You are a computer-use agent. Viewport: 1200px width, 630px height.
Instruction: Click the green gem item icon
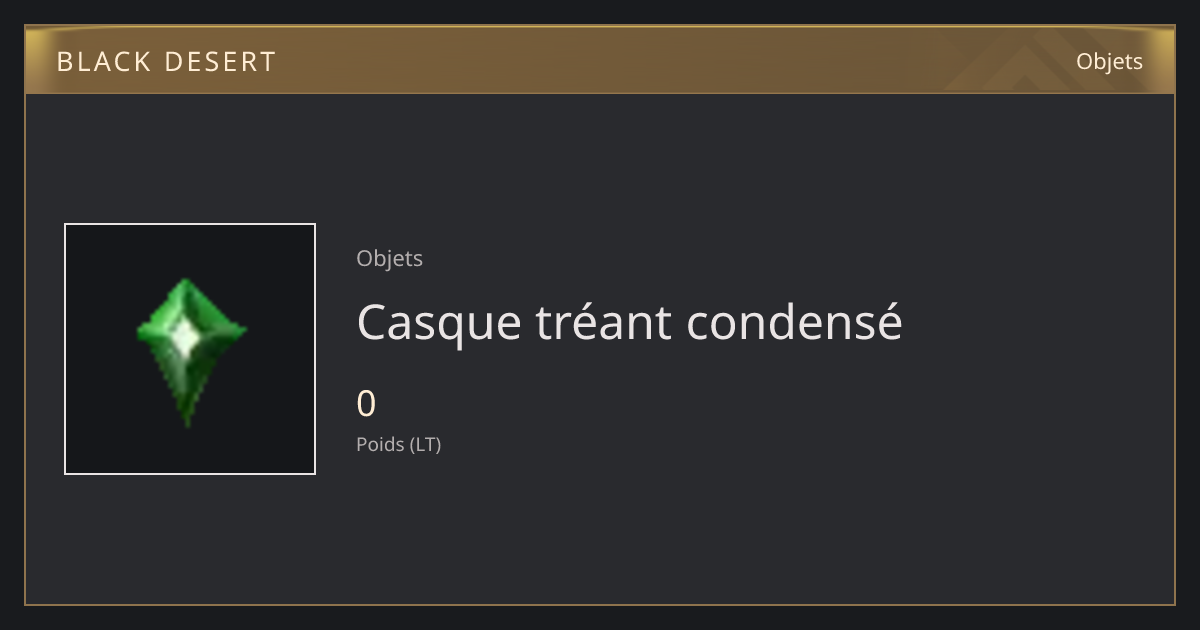(190, 350)
